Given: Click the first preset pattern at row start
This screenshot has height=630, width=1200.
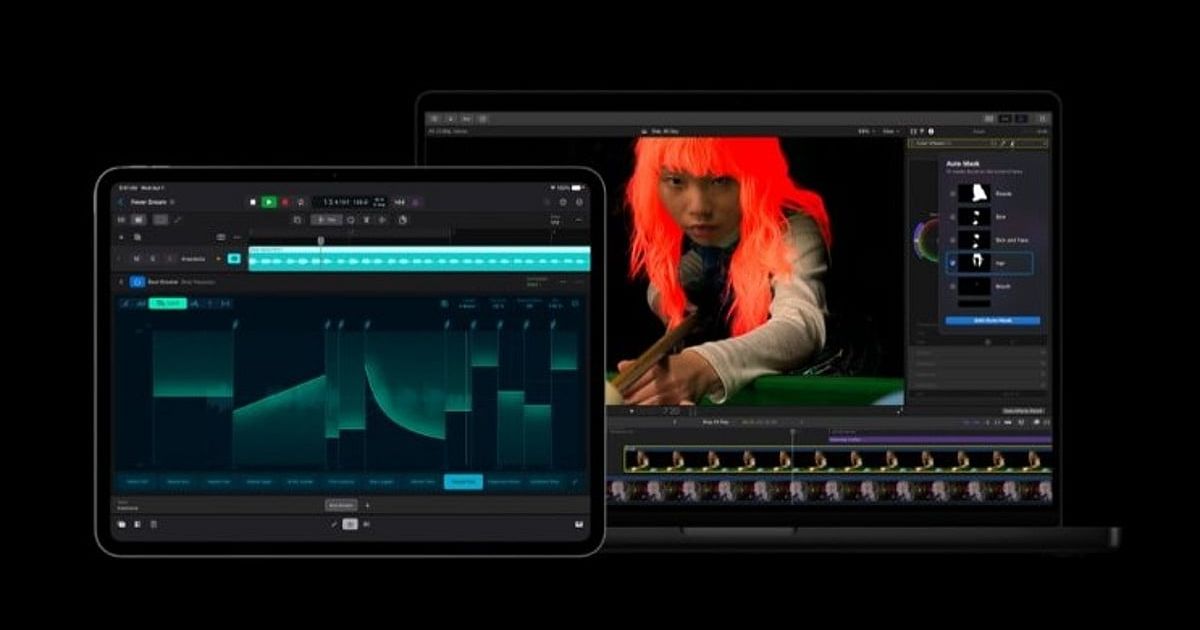Looking at the screenshot, I should coord(137,481).
